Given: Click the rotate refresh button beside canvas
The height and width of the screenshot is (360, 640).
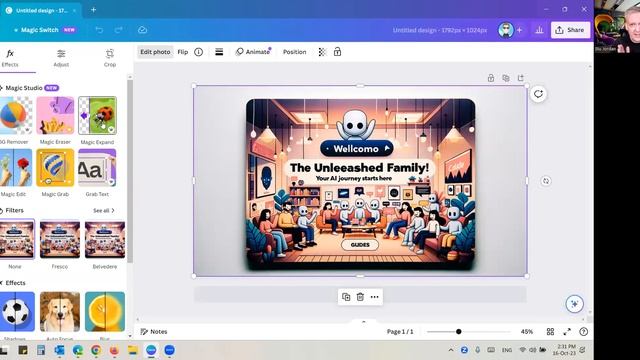Looking at the screenshot, I should coord(538,94).
